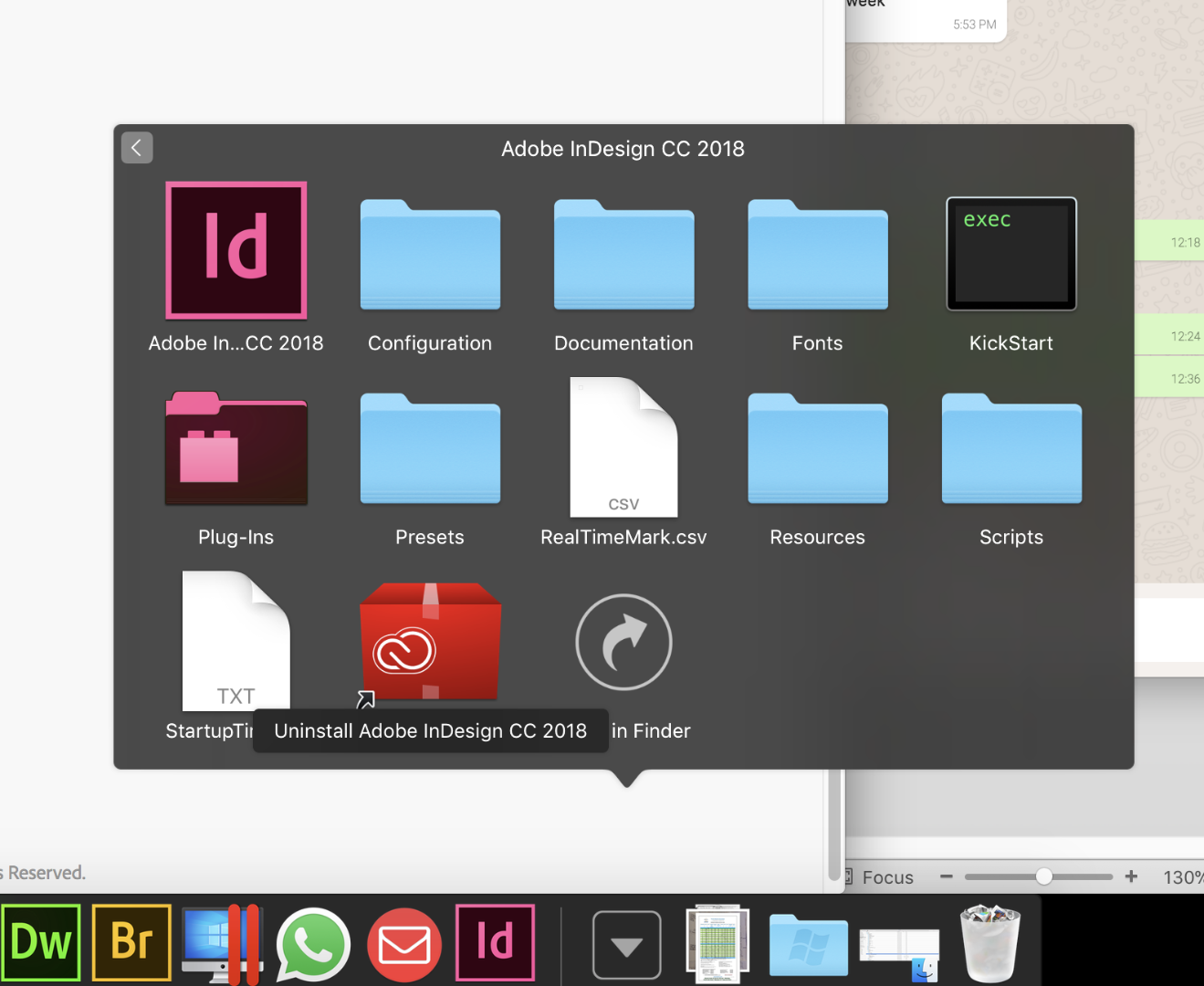
Task: Open the Windows folder stack in the Dock
Action: pos(808,944)
